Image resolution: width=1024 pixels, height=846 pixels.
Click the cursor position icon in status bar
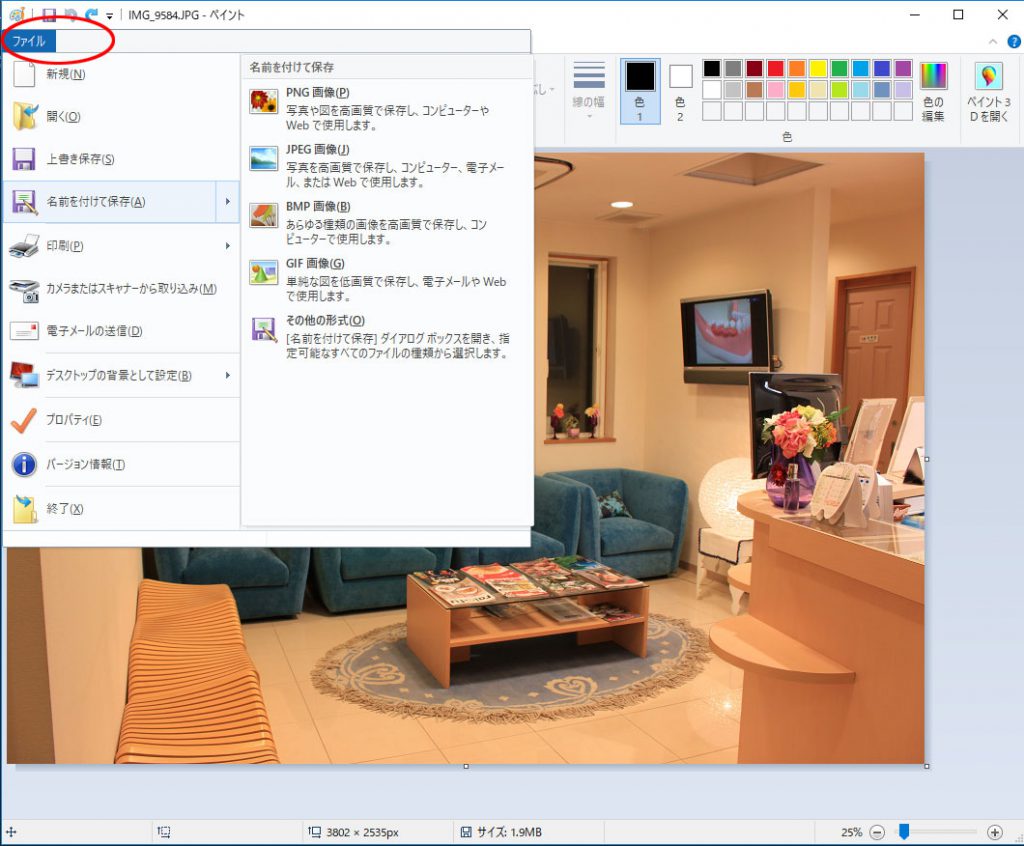click(11, 832)
